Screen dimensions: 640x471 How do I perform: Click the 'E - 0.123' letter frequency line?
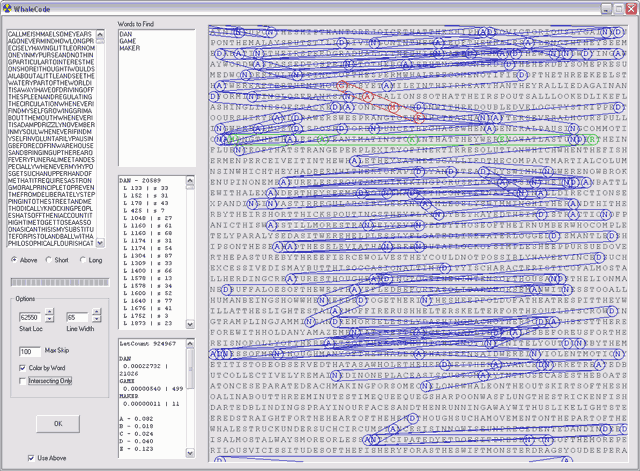pos(136,449)
